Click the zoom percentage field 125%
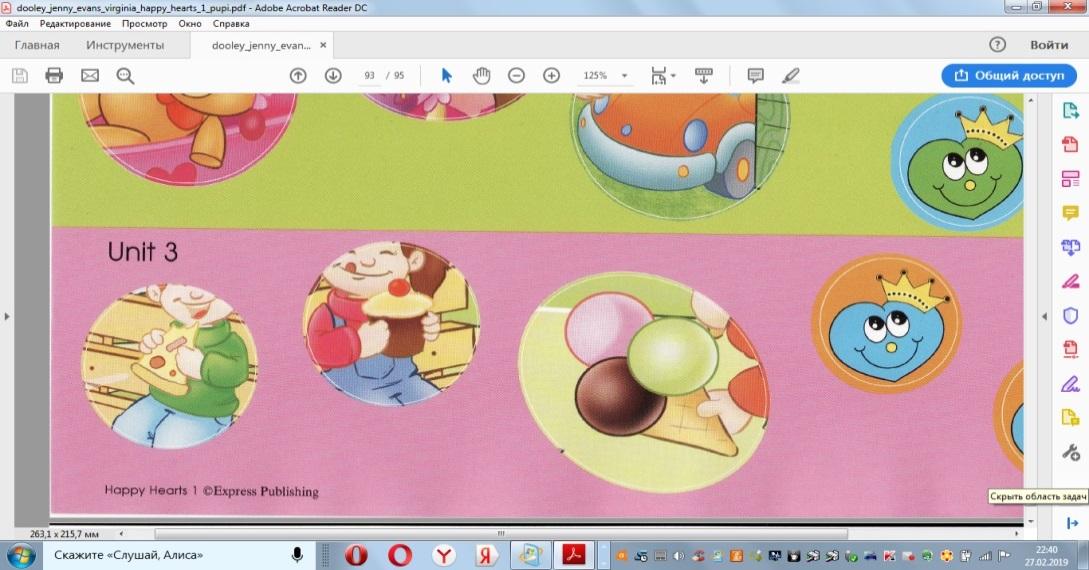 [x=595, y=75]
